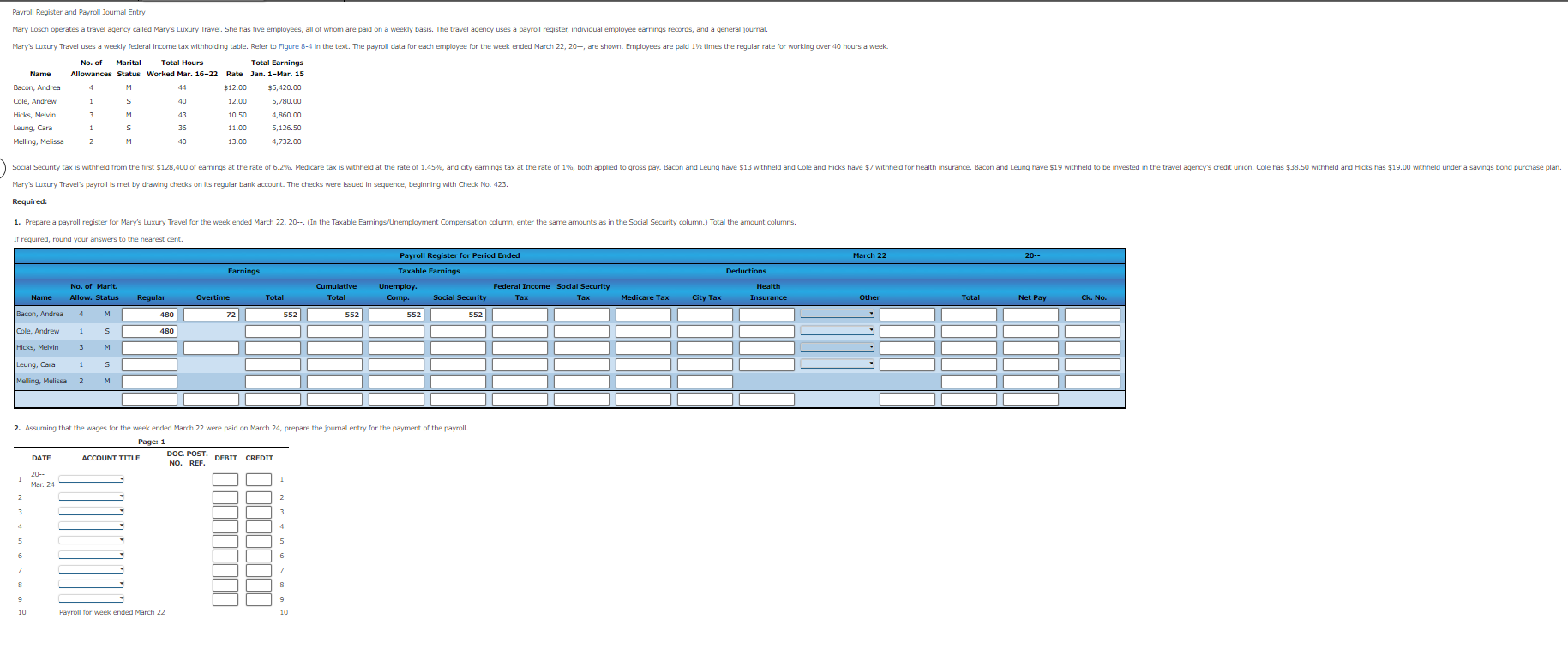1568x661 pixels.
Task: Click Other amount field for Cole, Andrew
Action: tap(907, 331)
